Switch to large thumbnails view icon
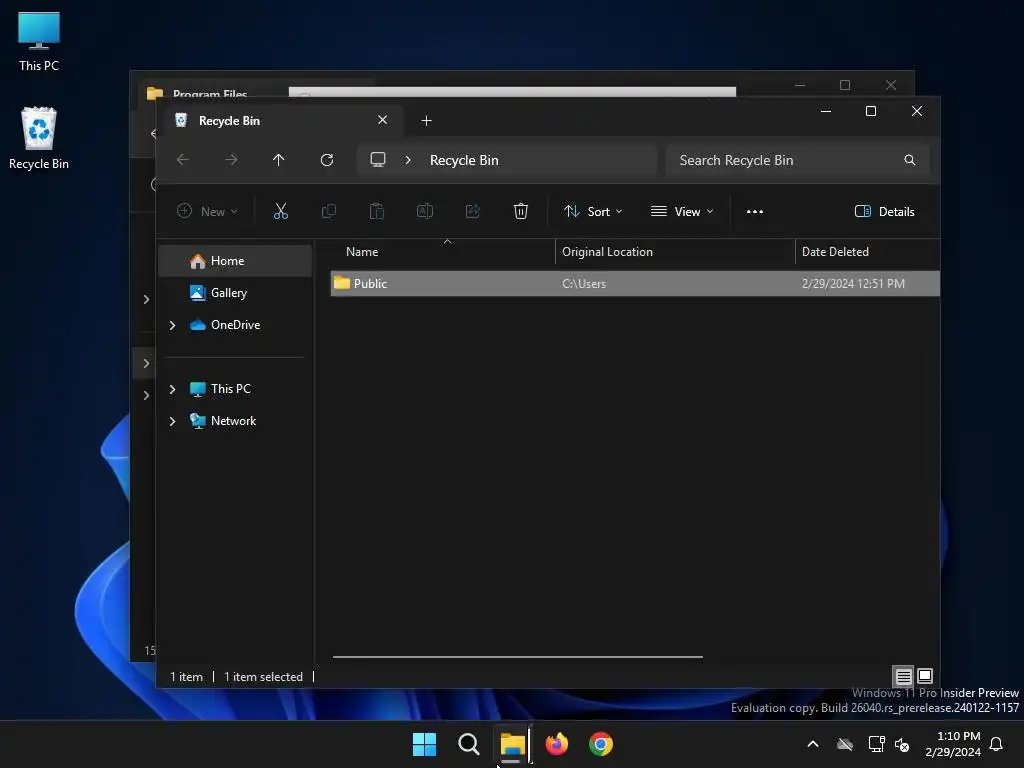1024x768 pixels. pyautogui.click(x=925, y=676)
